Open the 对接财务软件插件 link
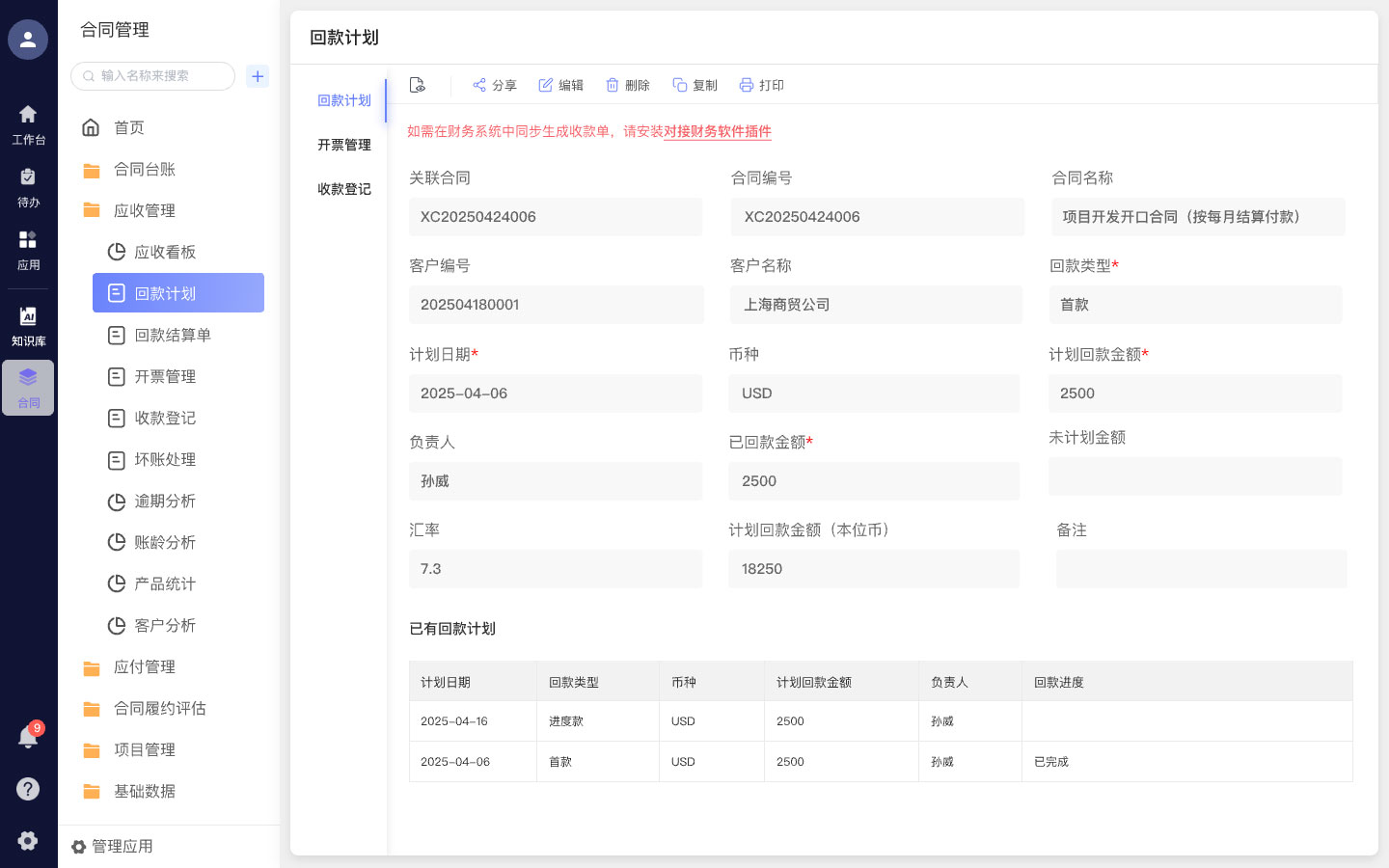This screenshot has height=868, width=1389. point(718,131)
